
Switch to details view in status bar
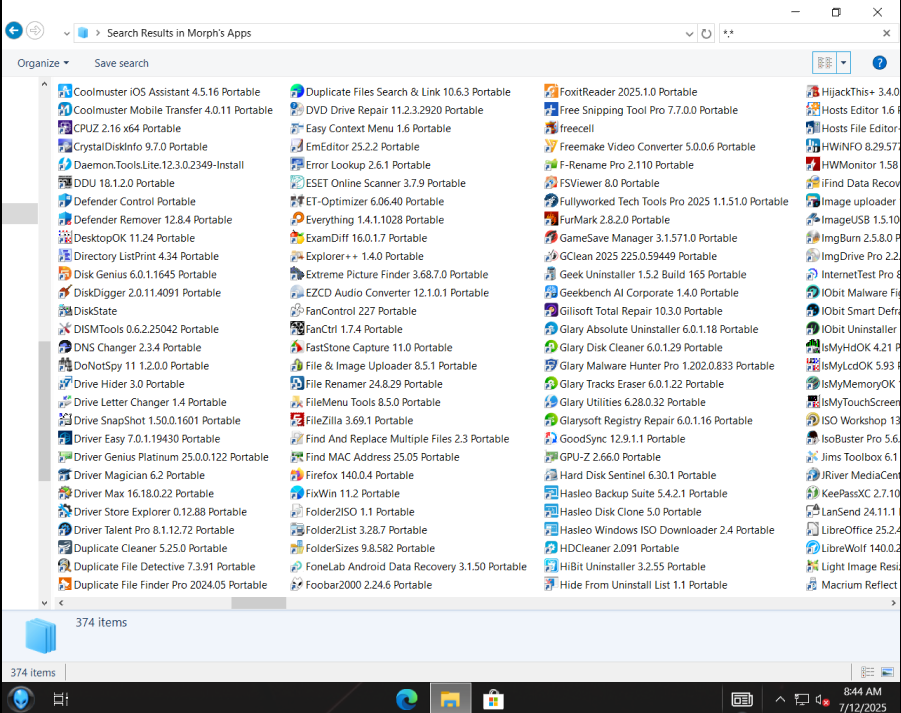pos(868,672)
